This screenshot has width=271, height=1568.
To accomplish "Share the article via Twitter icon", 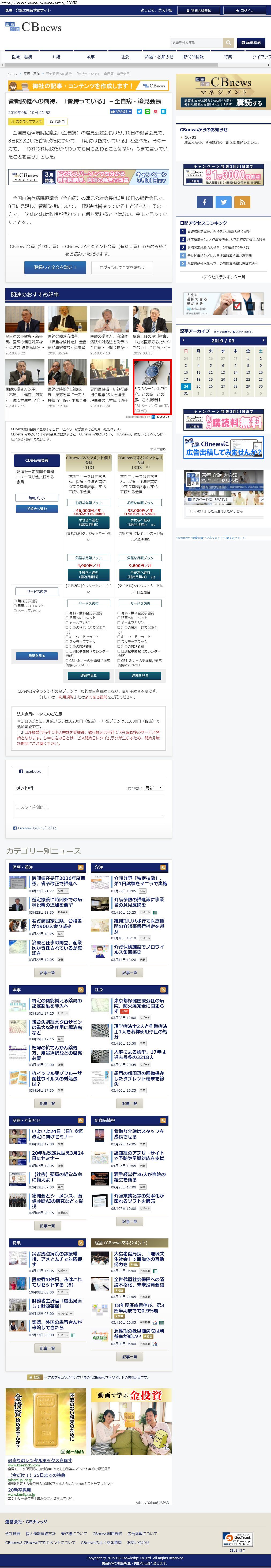I will [x=139, y=111].
